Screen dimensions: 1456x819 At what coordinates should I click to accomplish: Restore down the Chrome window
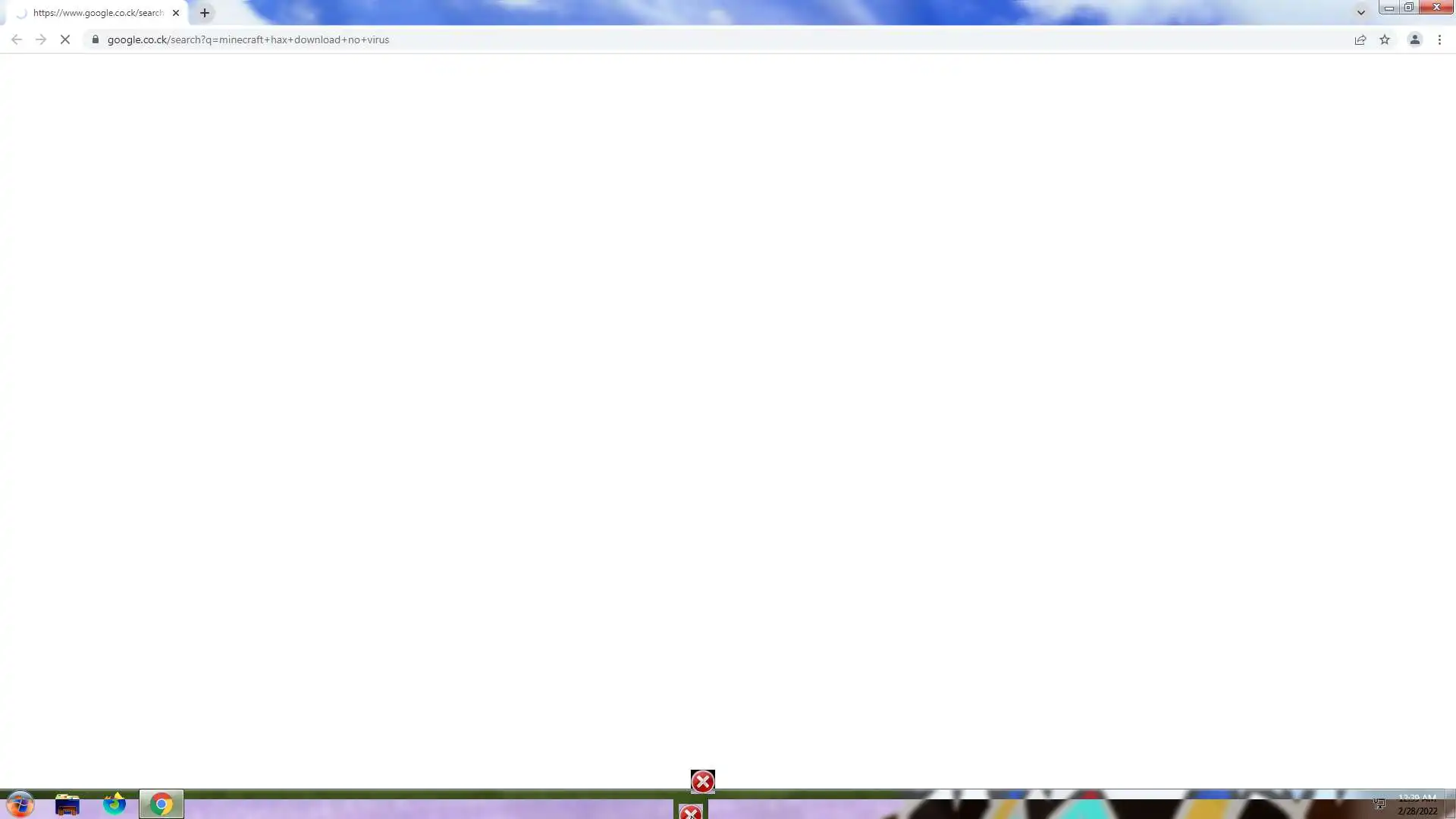tap(1408, 8)
